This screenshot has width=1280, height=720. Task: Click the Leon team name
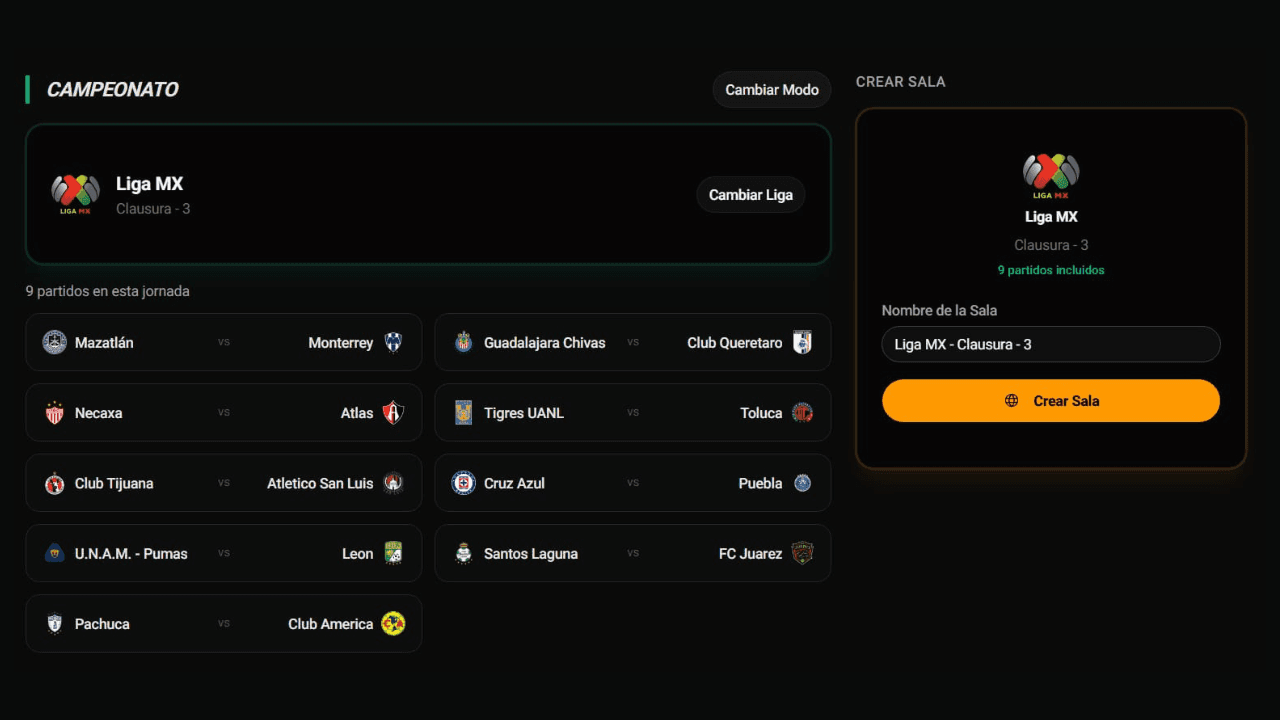(x=358, y=554)
